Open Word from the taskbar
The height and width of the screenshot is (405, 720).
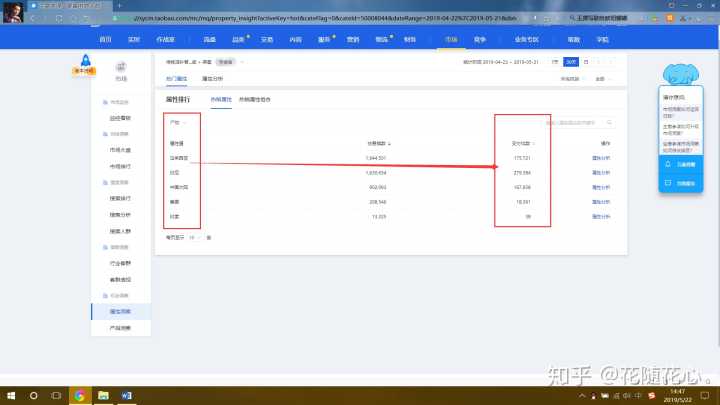[126, 395]
